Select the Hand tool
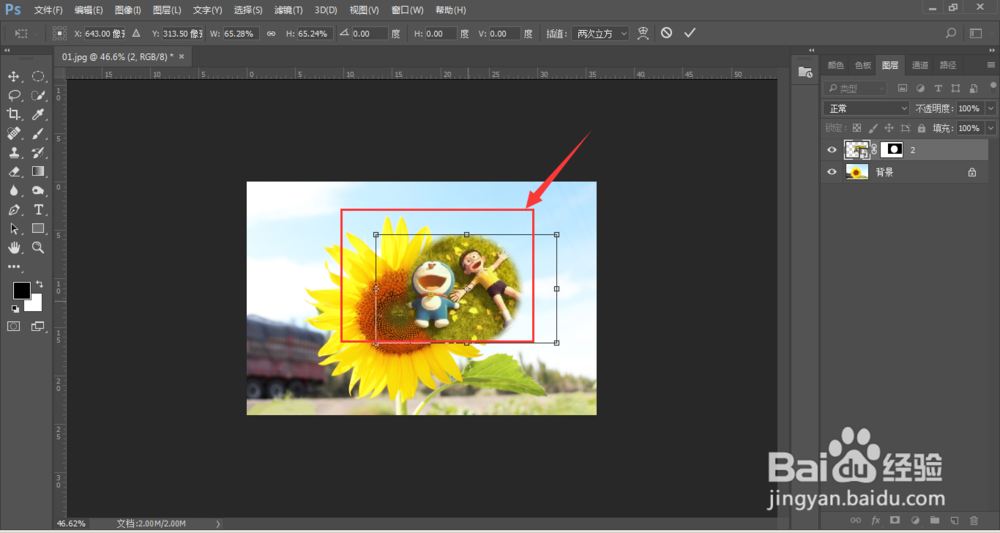 click(x=13, y=247)
